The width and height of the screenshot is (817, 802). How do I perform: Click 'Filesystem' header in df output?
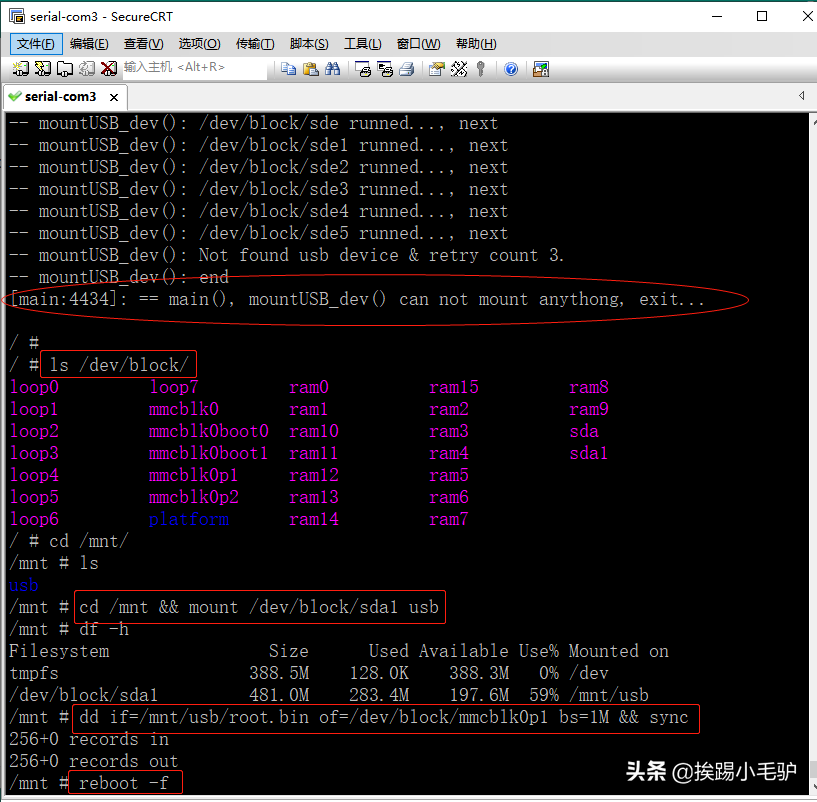[59, 651]
